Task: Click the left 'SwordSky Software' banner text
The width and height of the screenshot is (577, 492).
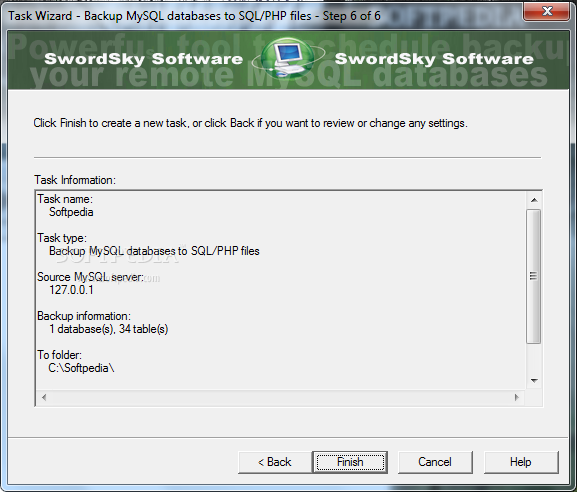Action: pos(144,59)
